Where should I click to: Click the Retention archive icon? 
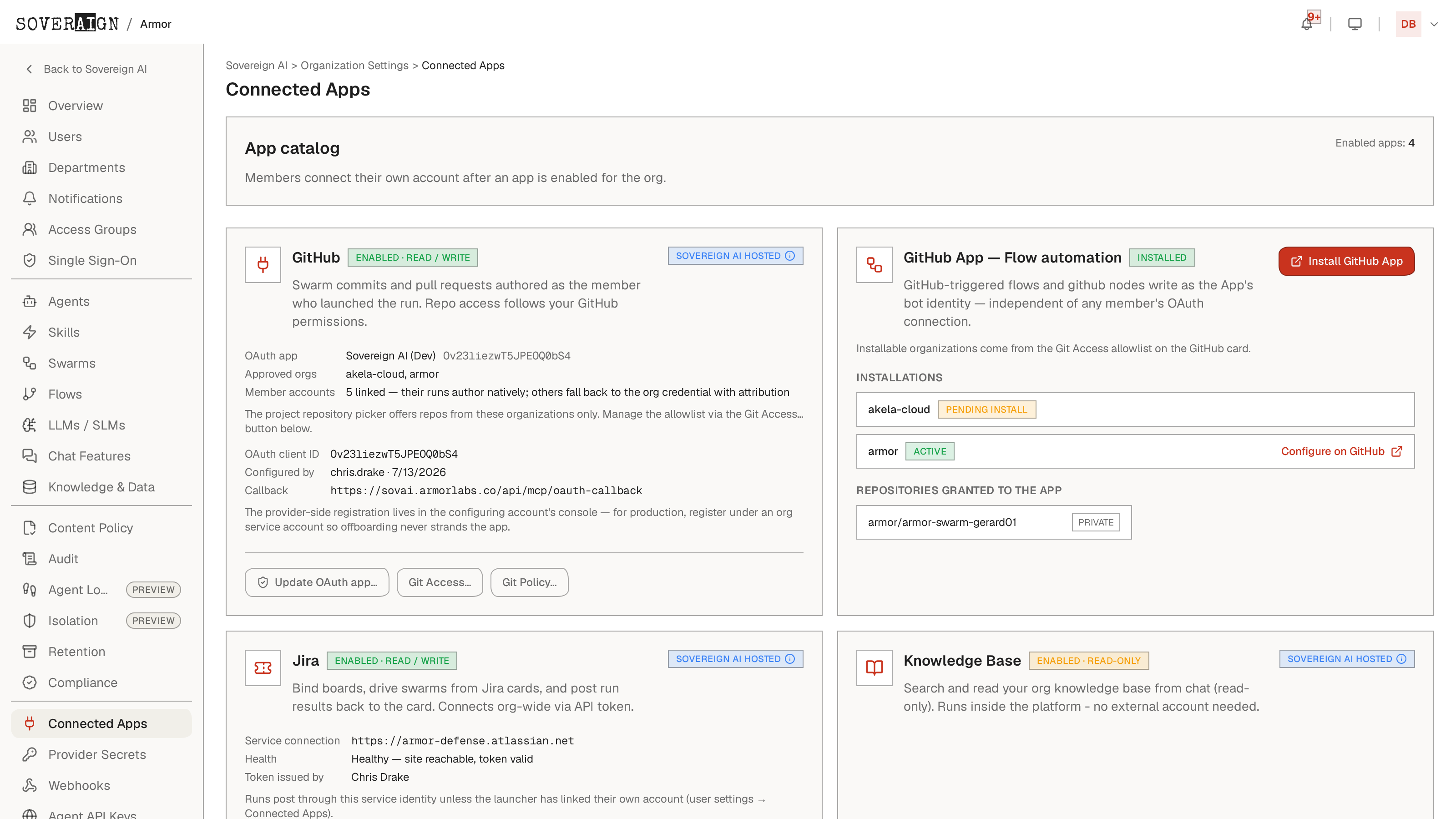pos(30,652)
